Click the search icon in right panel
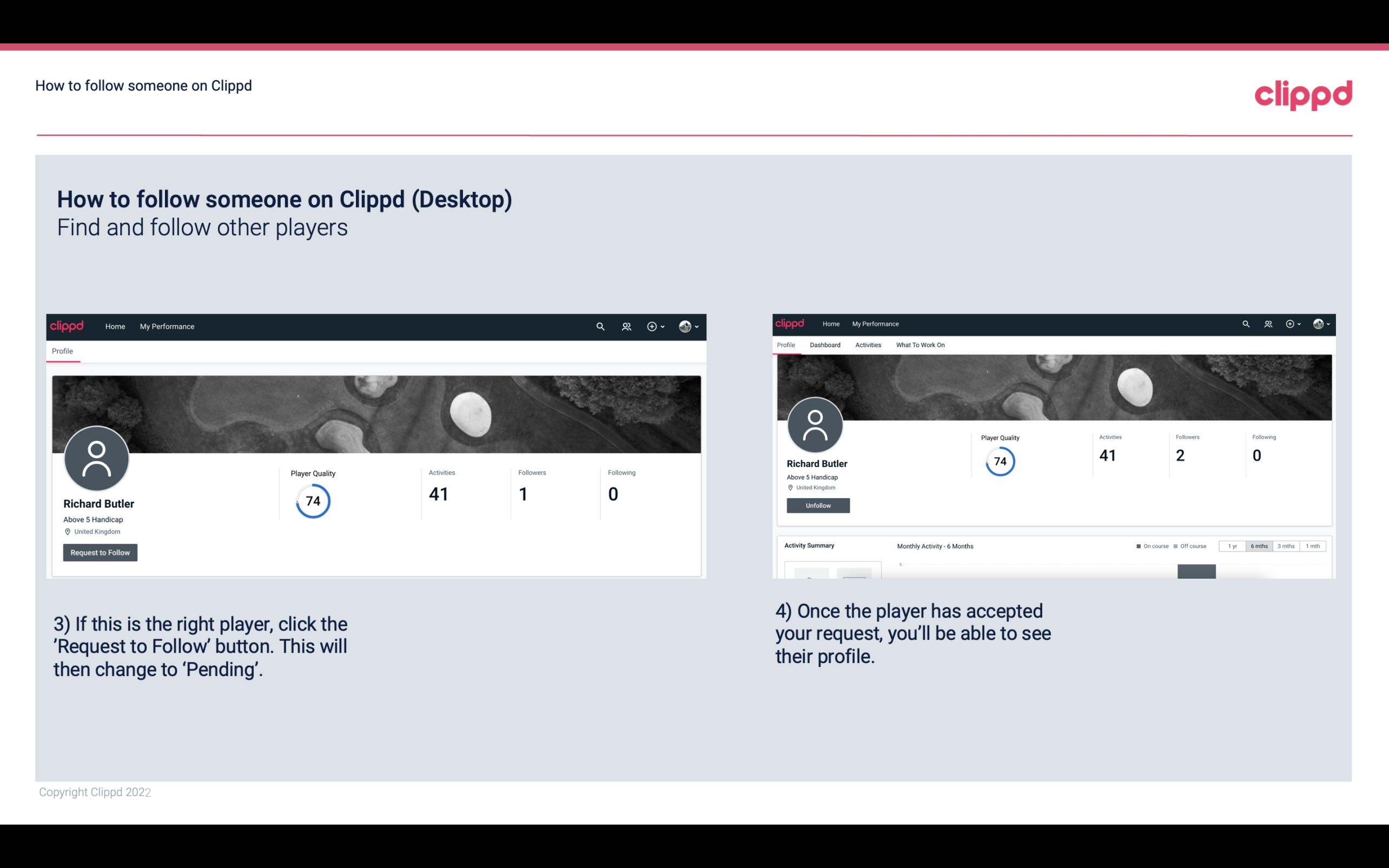Image resolution: width=1389 pixels, height=868 pixels. click(1245, 323)
